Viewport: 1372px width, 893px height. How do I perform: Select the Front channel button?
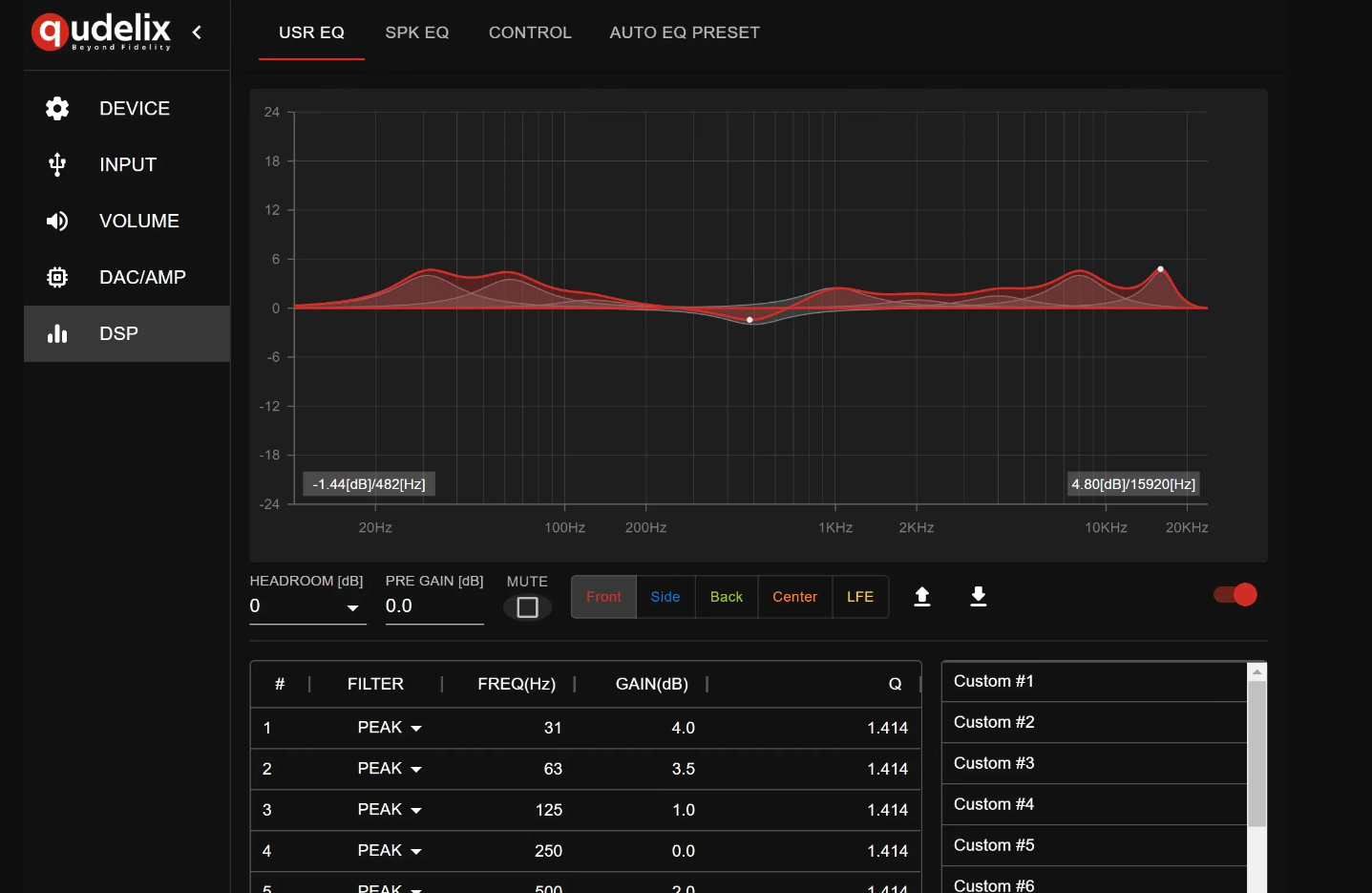[x=603, y=597]
